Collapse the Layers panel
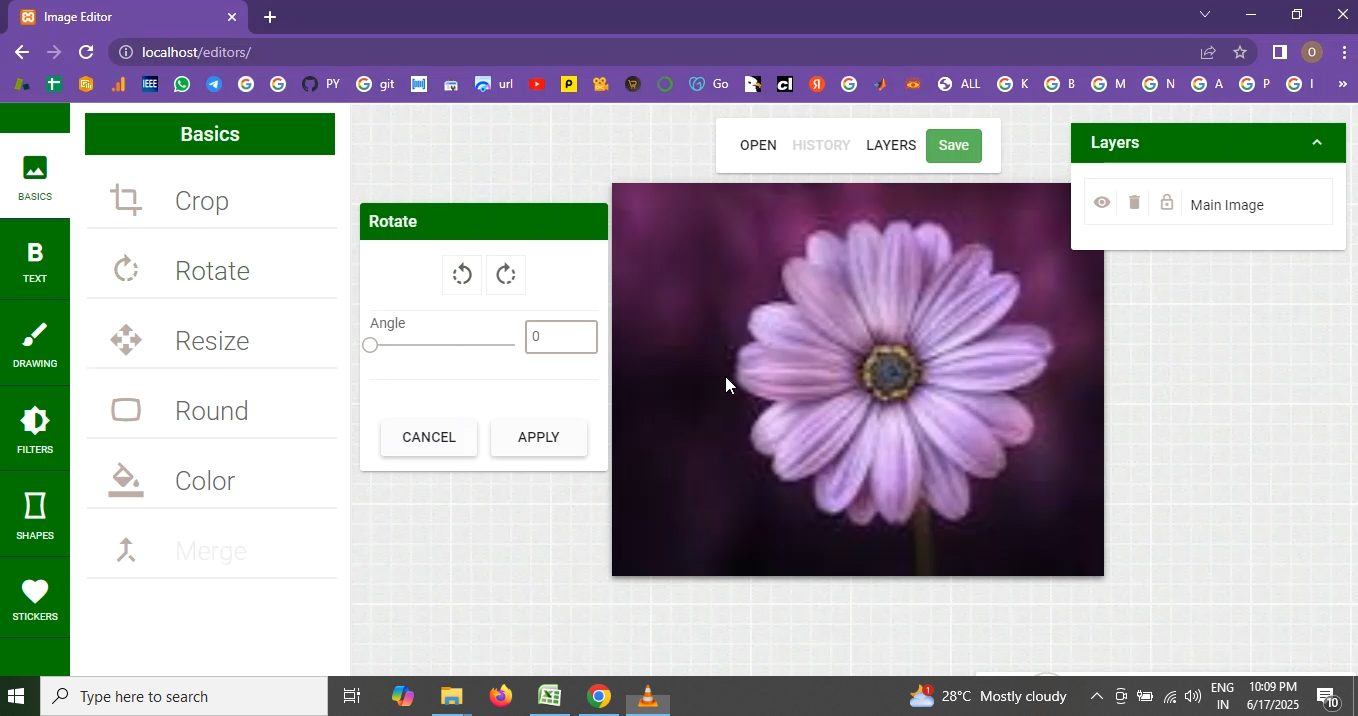Screen dimensions: 1358x716 point(1317,143)
